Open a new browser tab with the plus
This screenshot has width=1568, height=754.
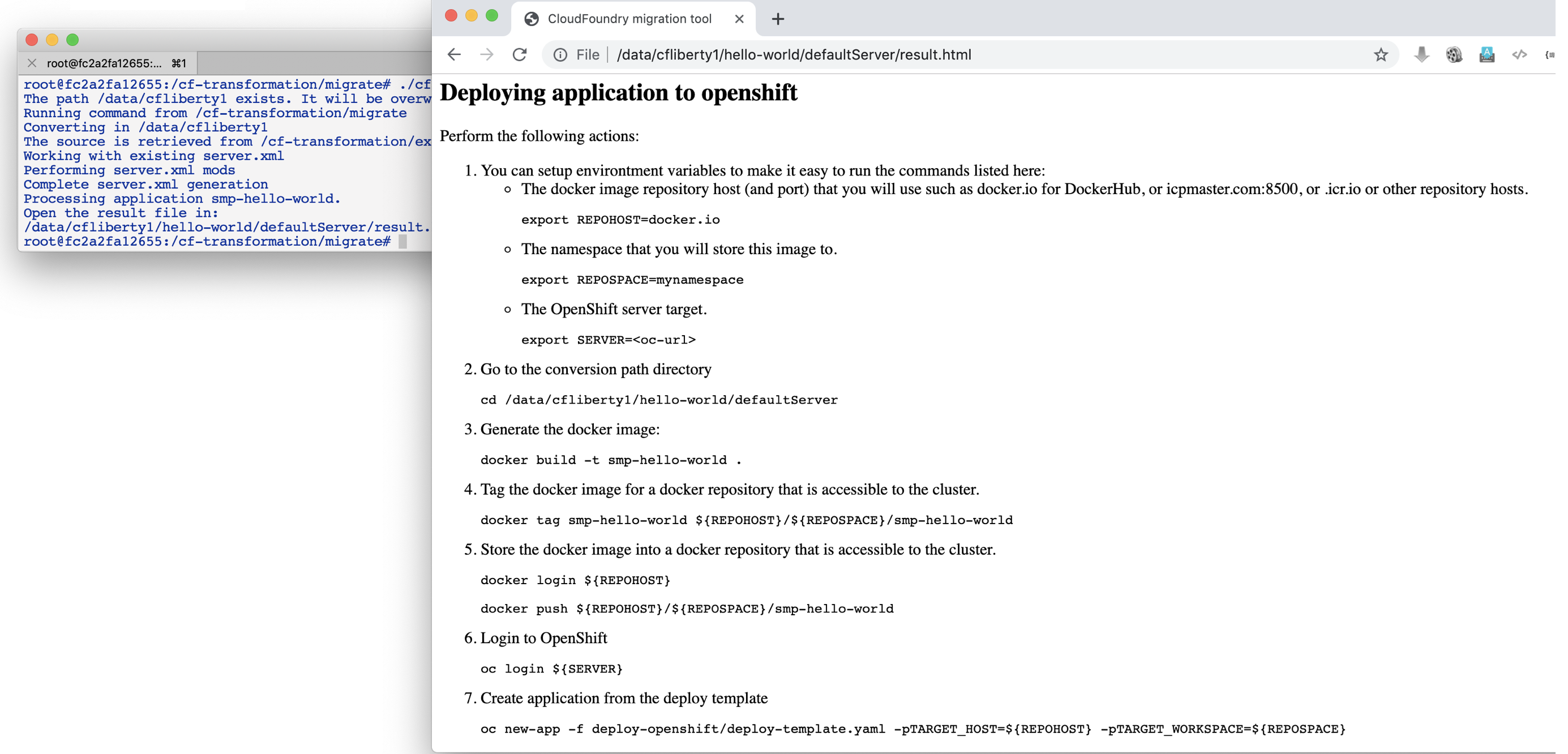coord(777,19)
